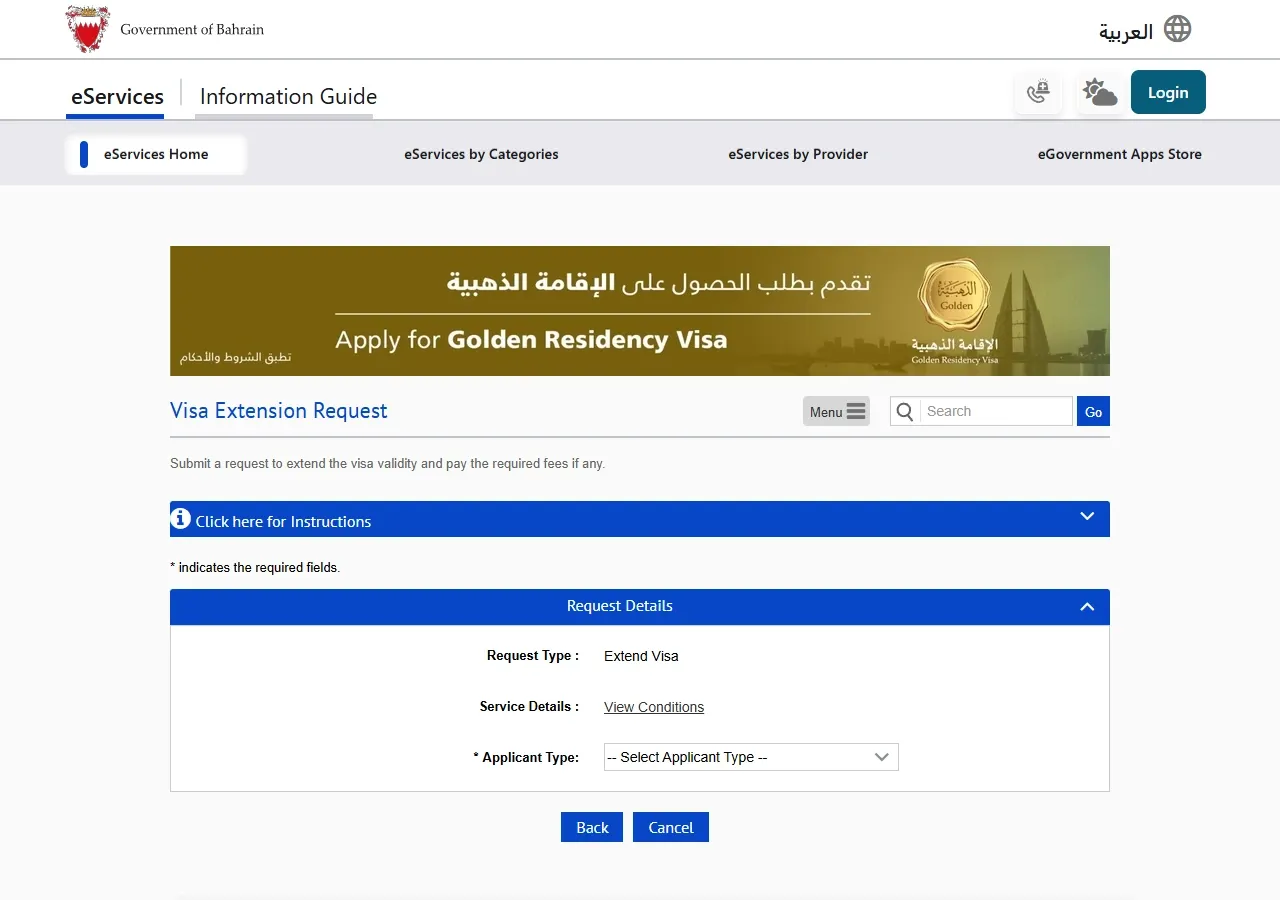Click the Cancel button

click(671, 827)
